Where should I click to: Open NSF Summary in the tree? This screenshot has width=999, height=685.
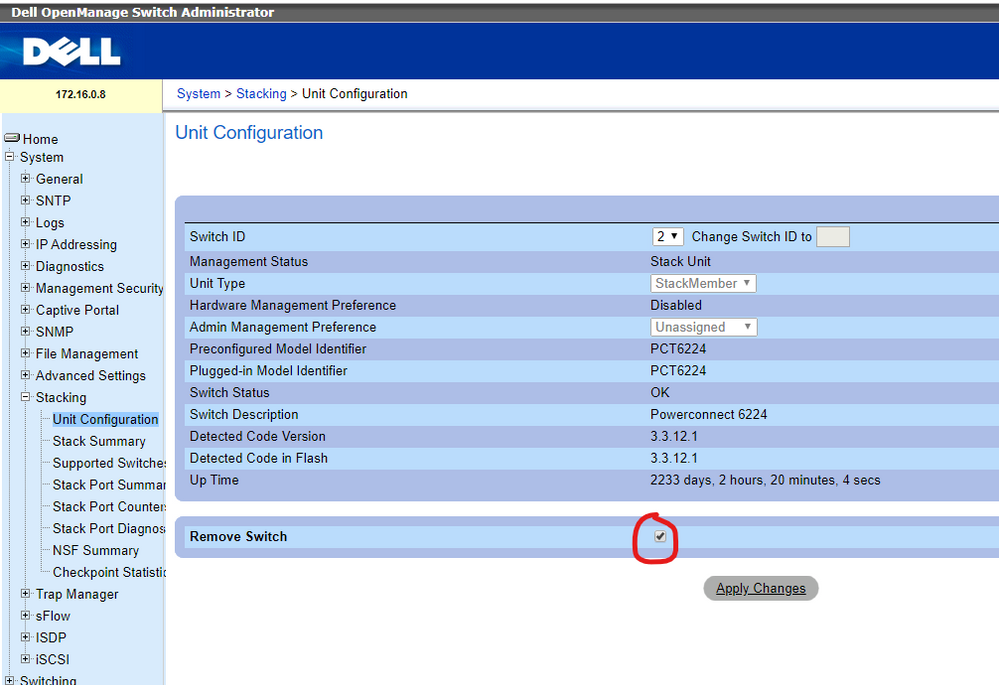click(96, 550)
